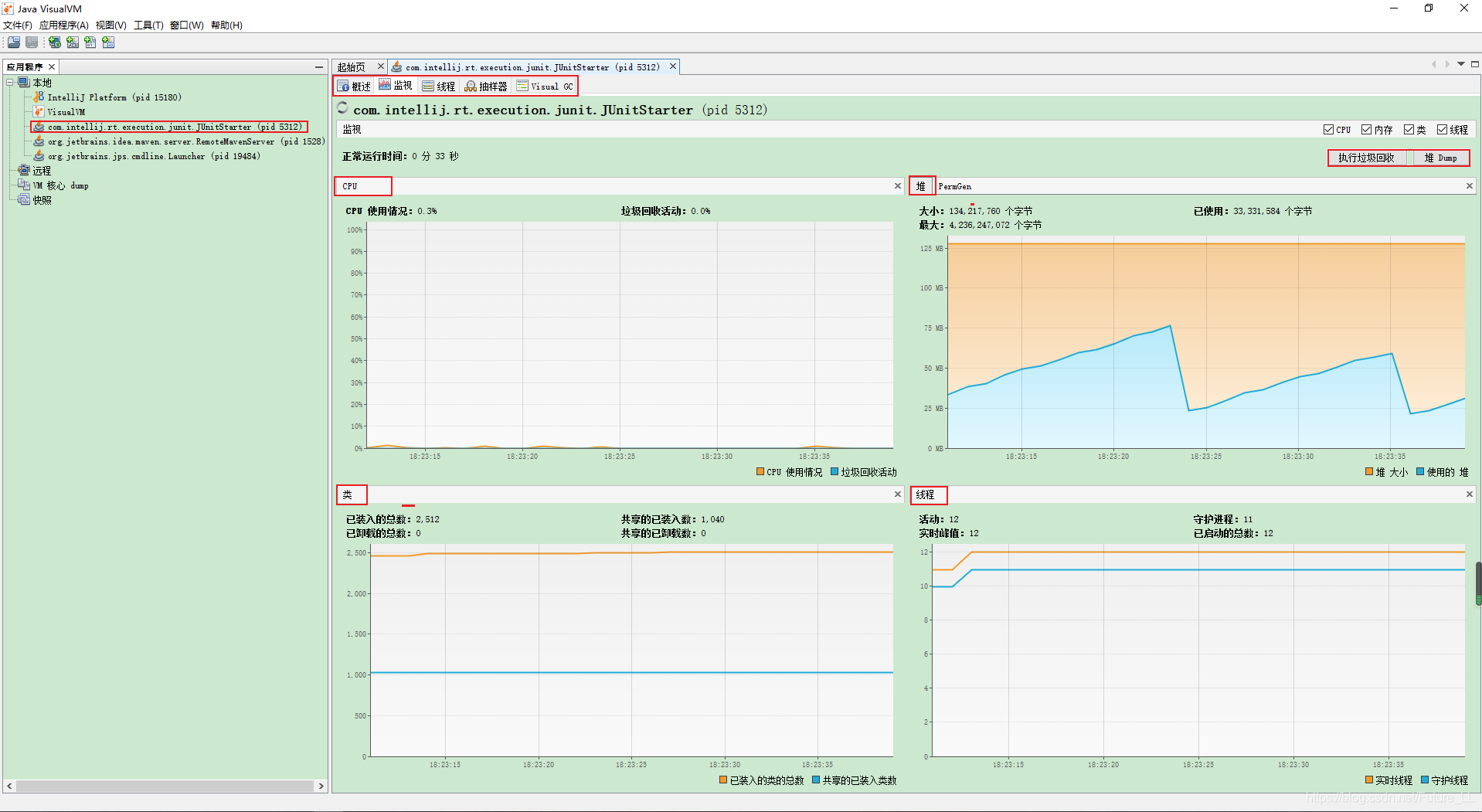Click Add Remote Host toolbar icon
The width and height of the screenshot is (1482, 812).
pos(55,42)
